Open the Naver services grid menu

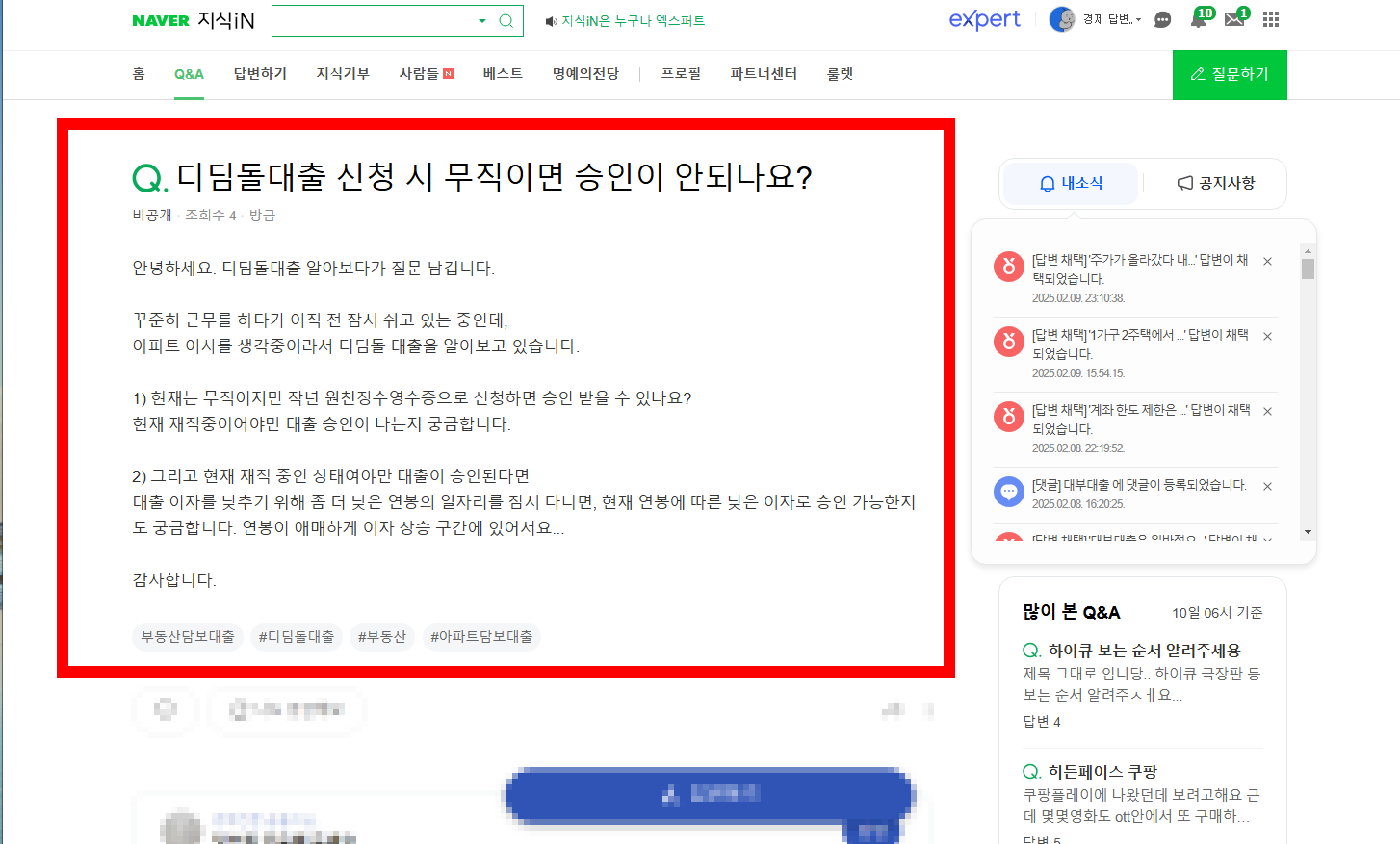click(1271, 19)
